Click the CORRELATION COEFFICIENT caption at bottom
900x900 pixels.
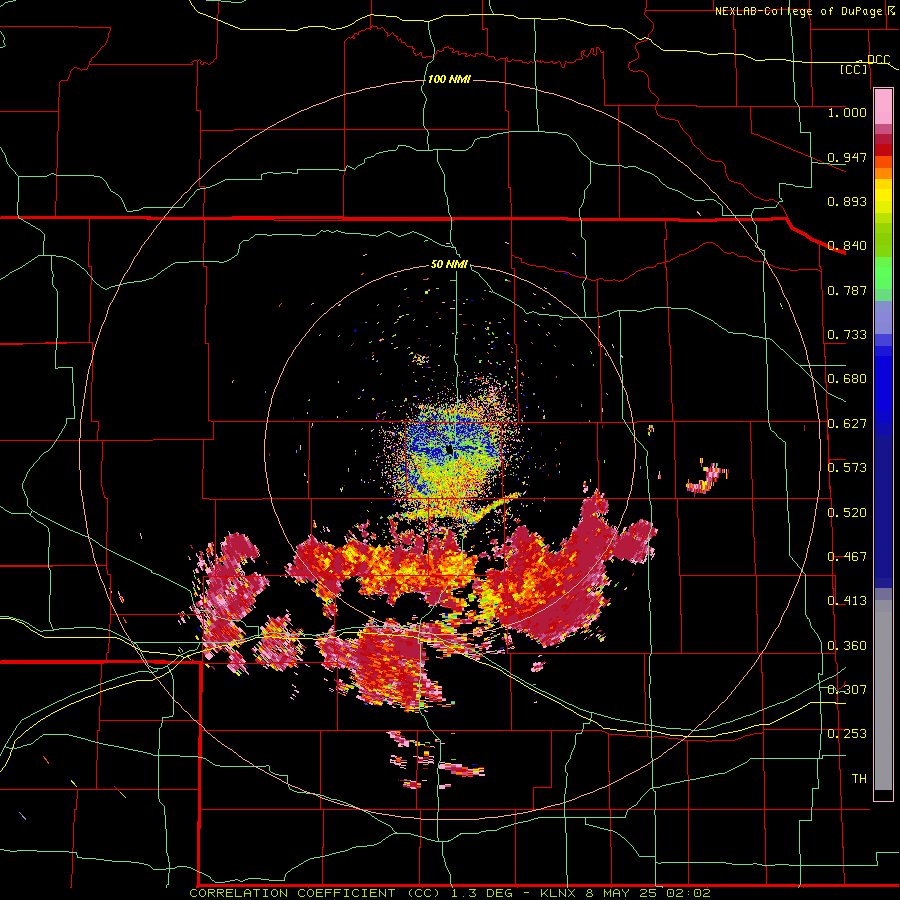pos(450,893)
